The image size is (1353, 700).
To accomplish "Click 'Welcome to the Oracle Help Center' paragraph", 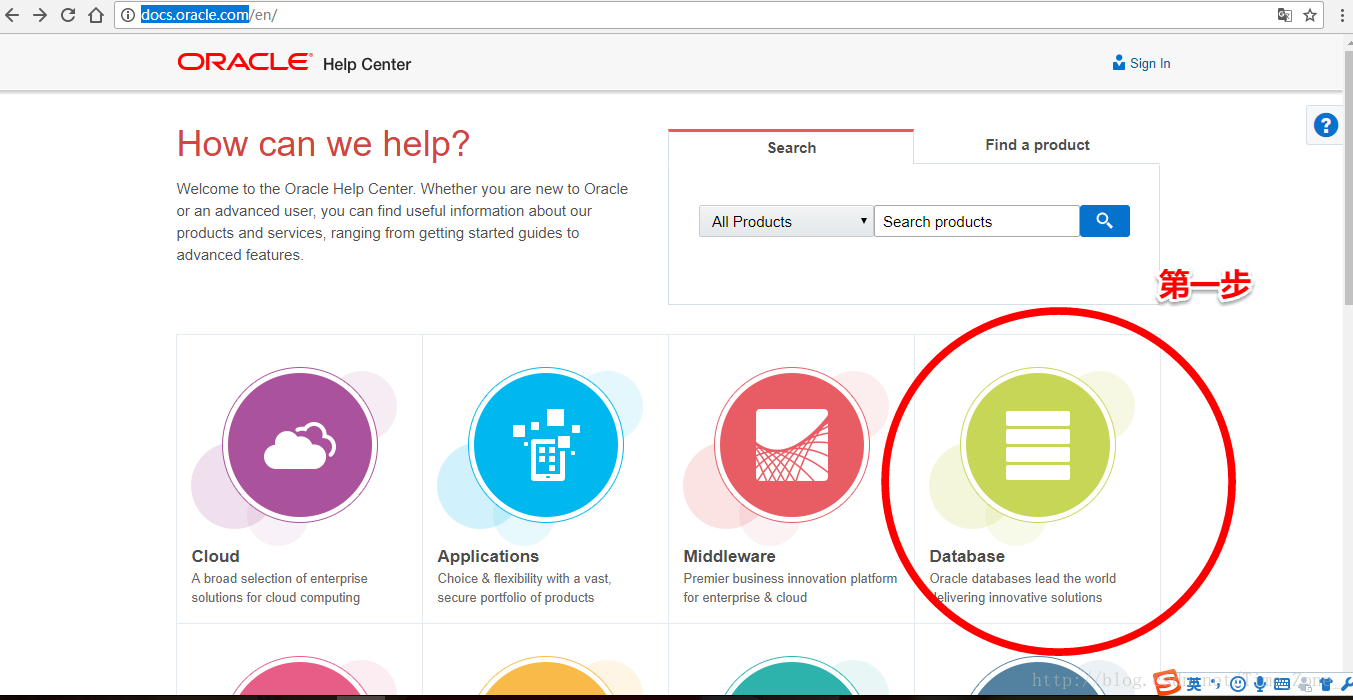I will coord(403,221).
